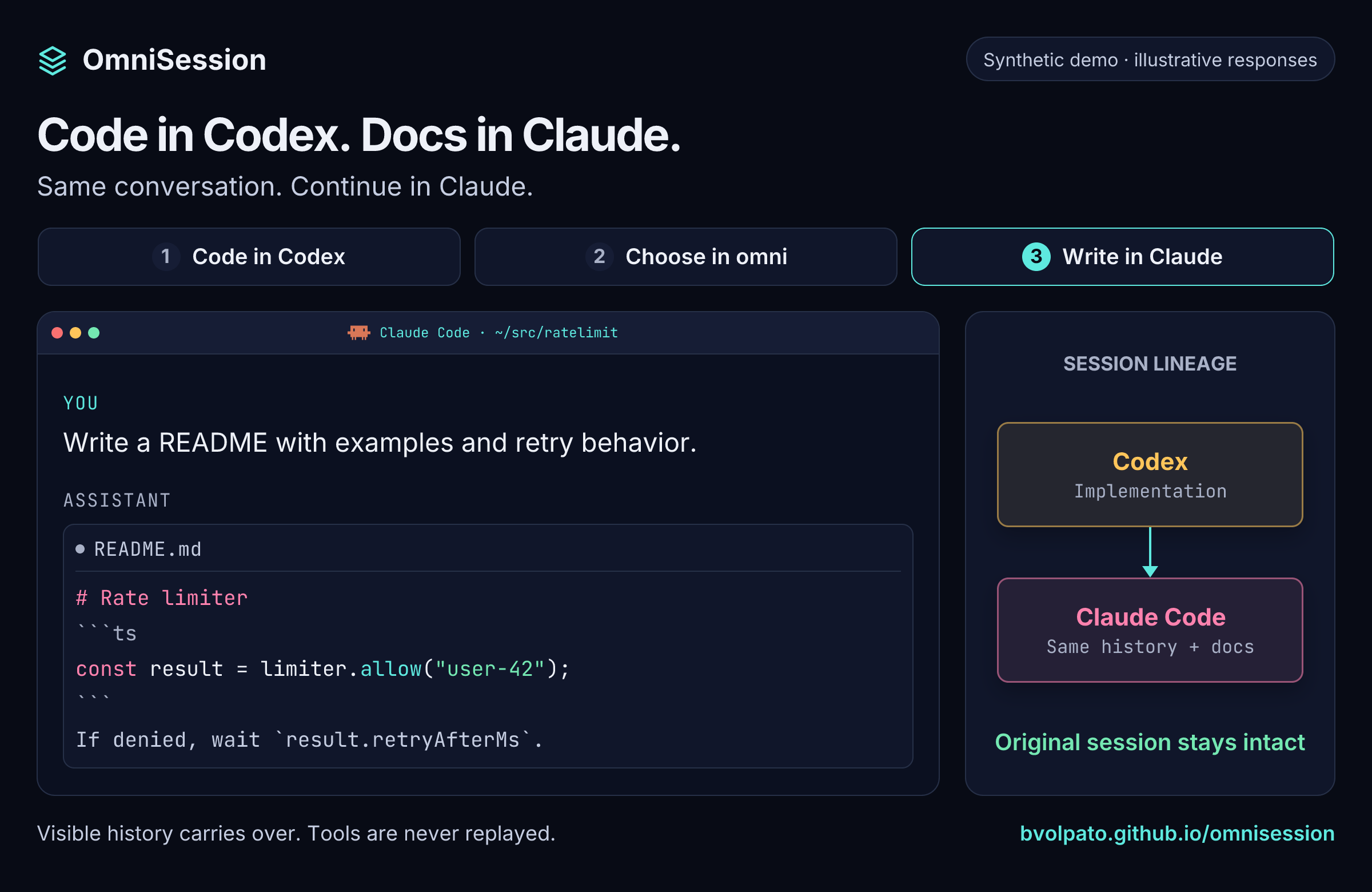
Task: Click the YOU label
Action: pos(81,403)
